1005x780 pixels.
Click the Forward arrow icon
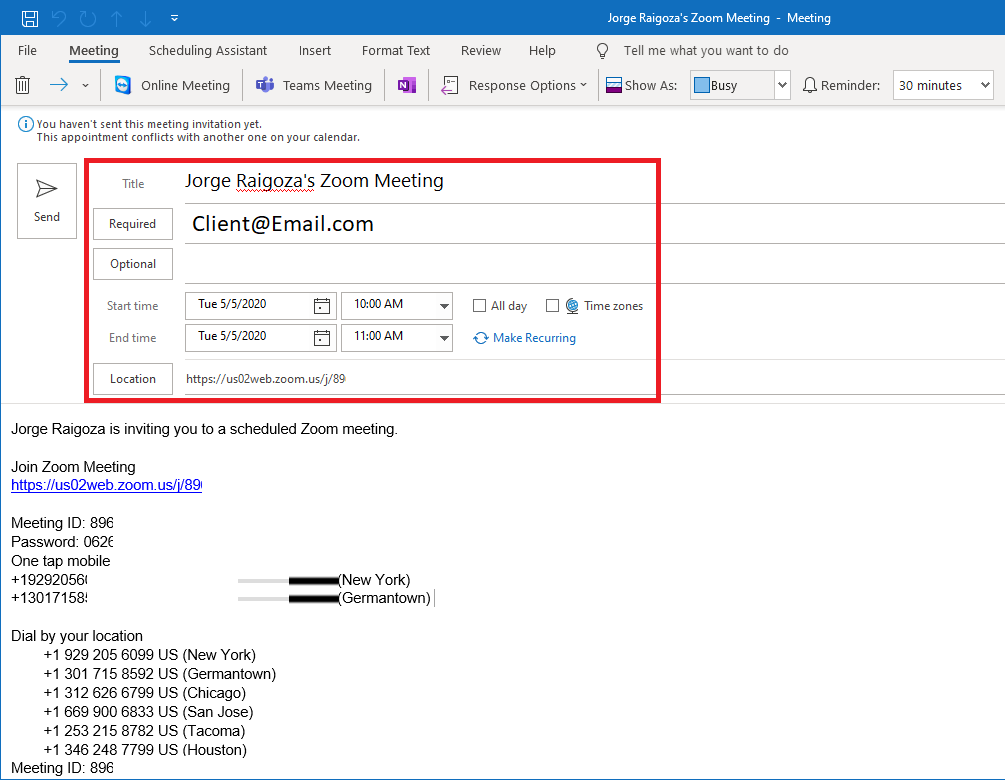59,86
